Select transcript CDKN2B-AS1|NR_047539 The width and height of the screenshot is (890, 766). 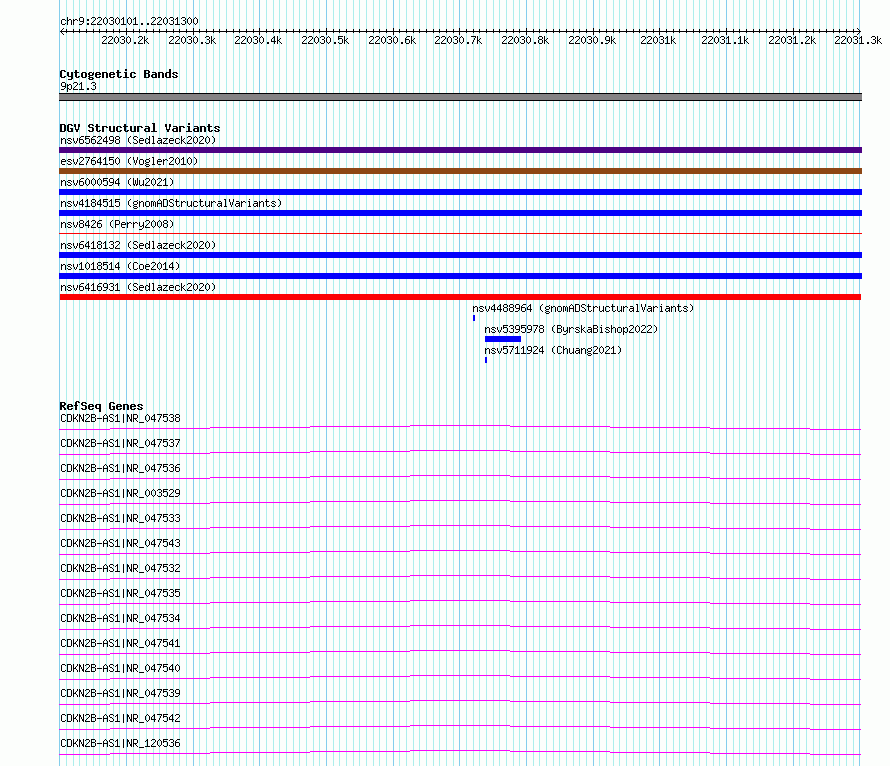pyautogui.click(x=120, y=693)
